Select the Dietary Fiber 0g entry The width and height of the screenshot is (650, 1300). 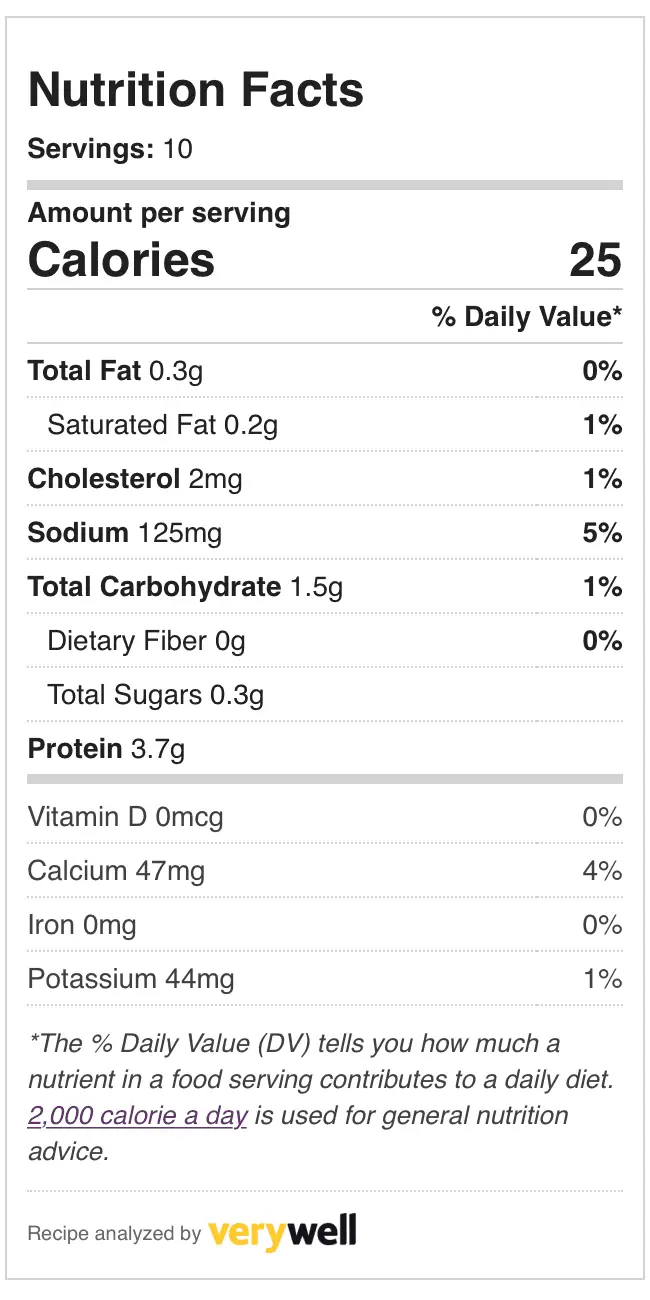[146, 641]
